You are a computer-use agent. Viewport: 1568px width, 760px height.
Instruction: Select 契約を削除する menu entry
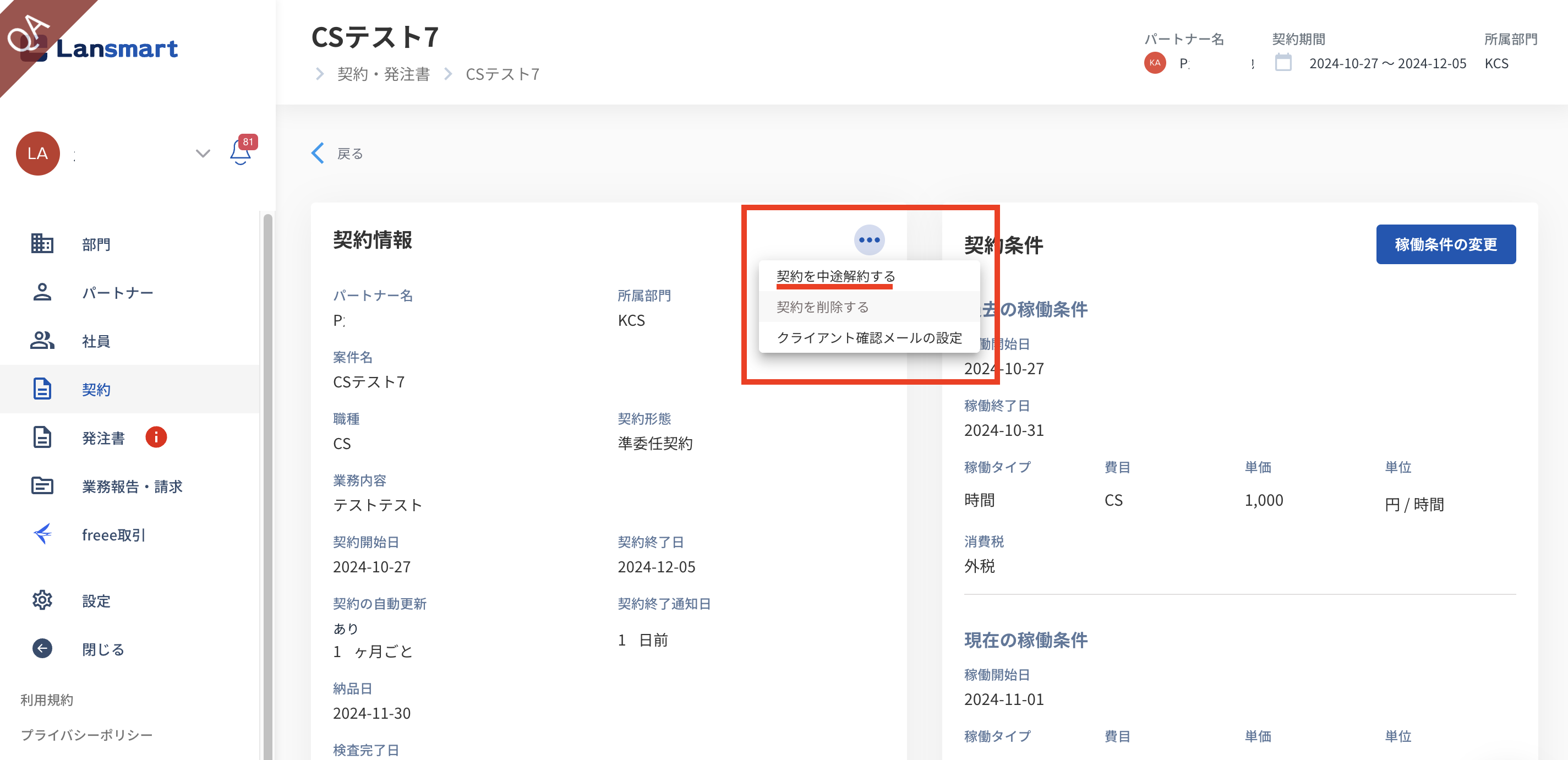822,307
